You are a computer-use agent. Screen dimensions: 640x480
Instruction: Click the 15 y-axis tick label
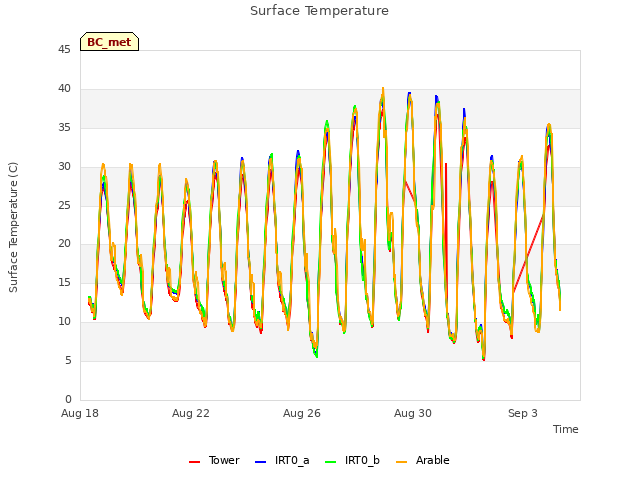point(64,282)
